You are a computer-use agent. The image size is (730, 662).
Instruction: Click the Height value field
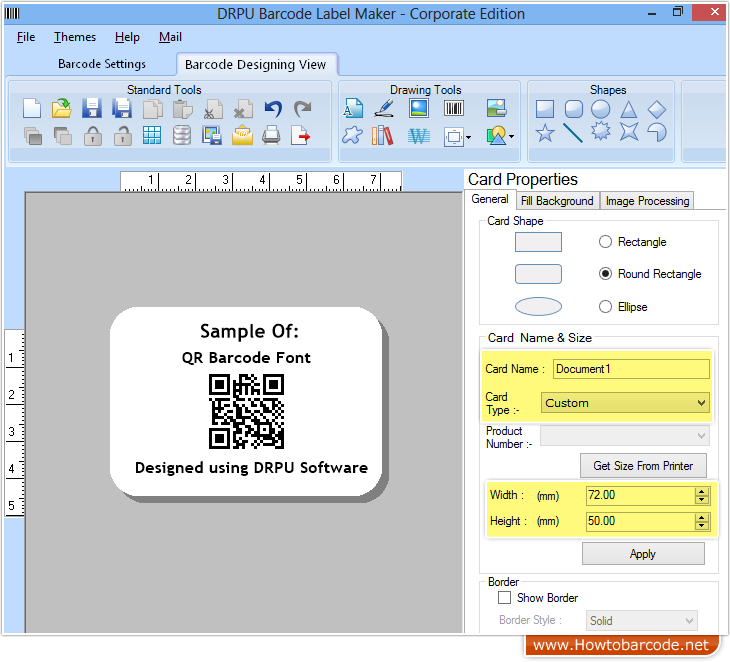pos(641,521)
